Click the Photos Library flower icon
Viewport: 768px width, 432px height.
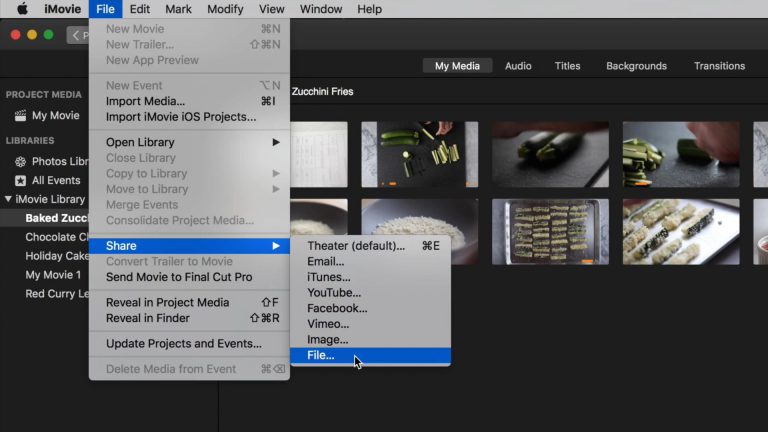pyautogui.click(x=21, y=162)
